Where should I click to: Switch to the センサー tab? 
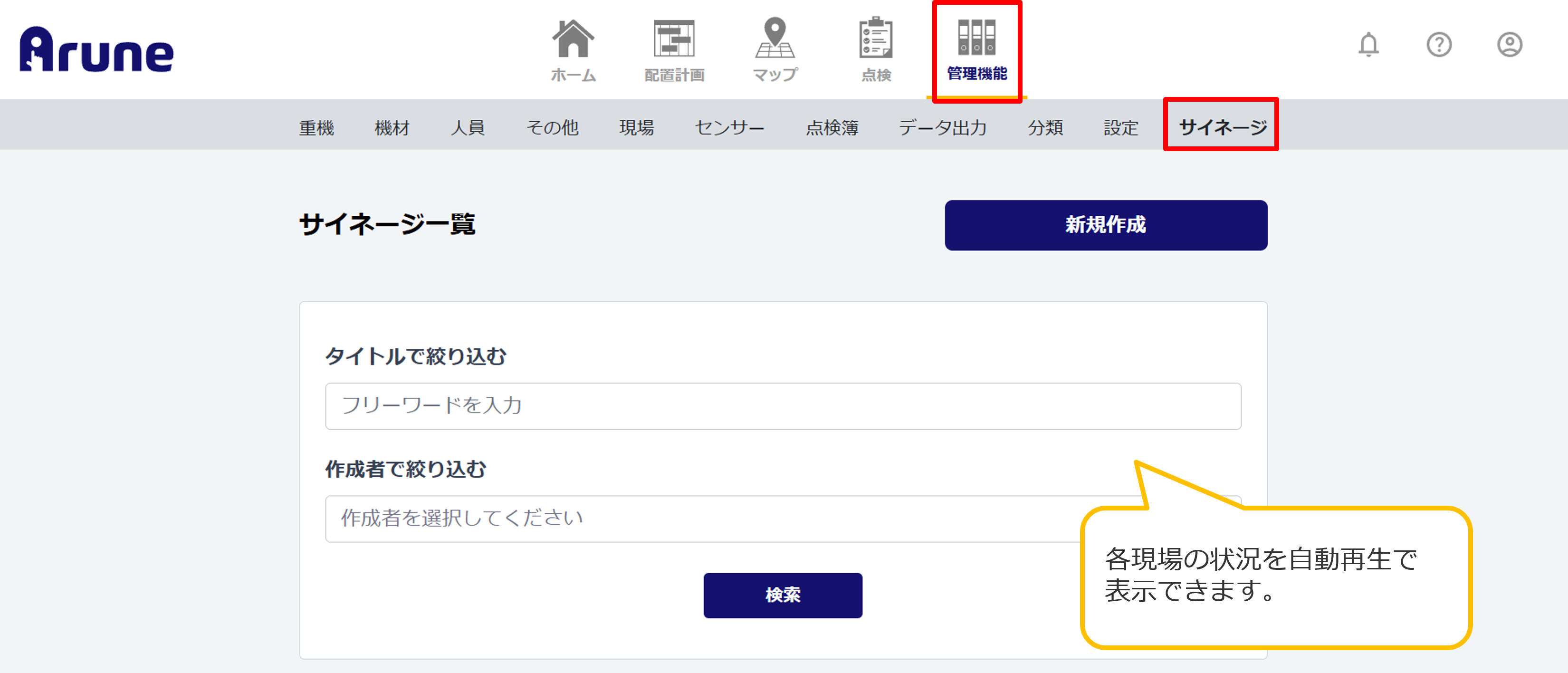click(729, 127)
